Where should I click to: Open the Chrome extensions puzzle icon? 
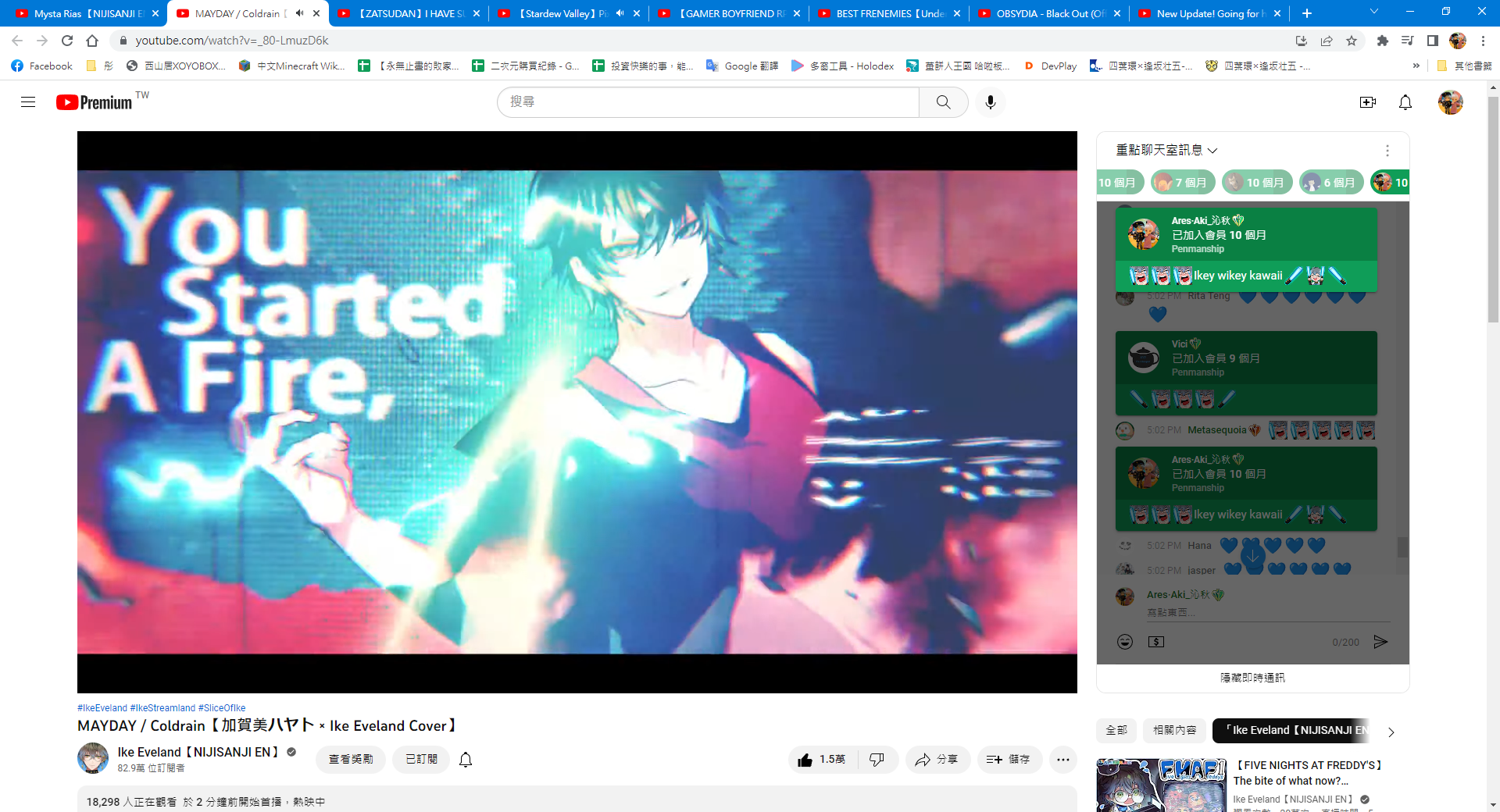[1382, 41]
